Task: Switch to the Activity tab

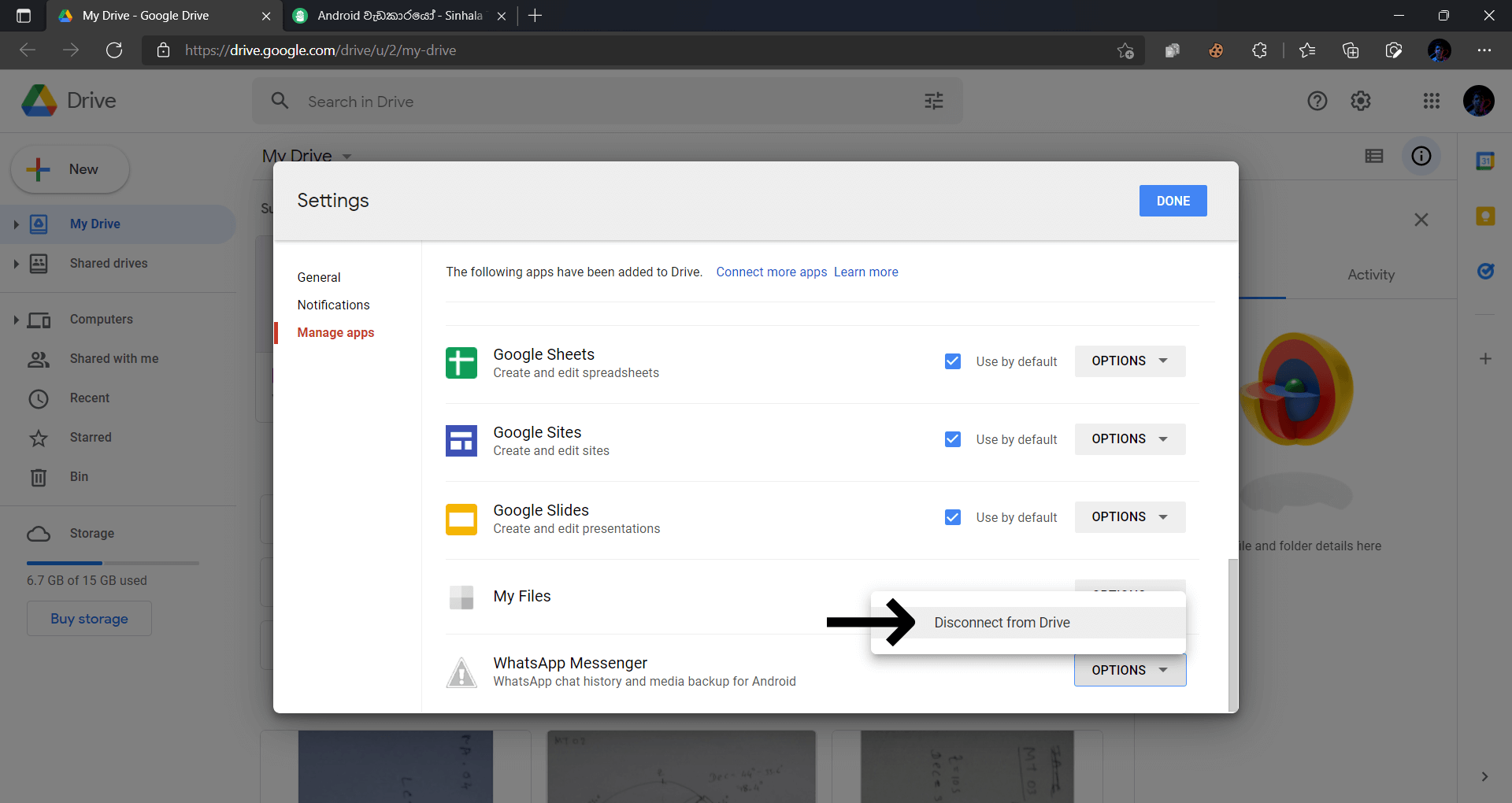Action: click(x=1371, y=275)
